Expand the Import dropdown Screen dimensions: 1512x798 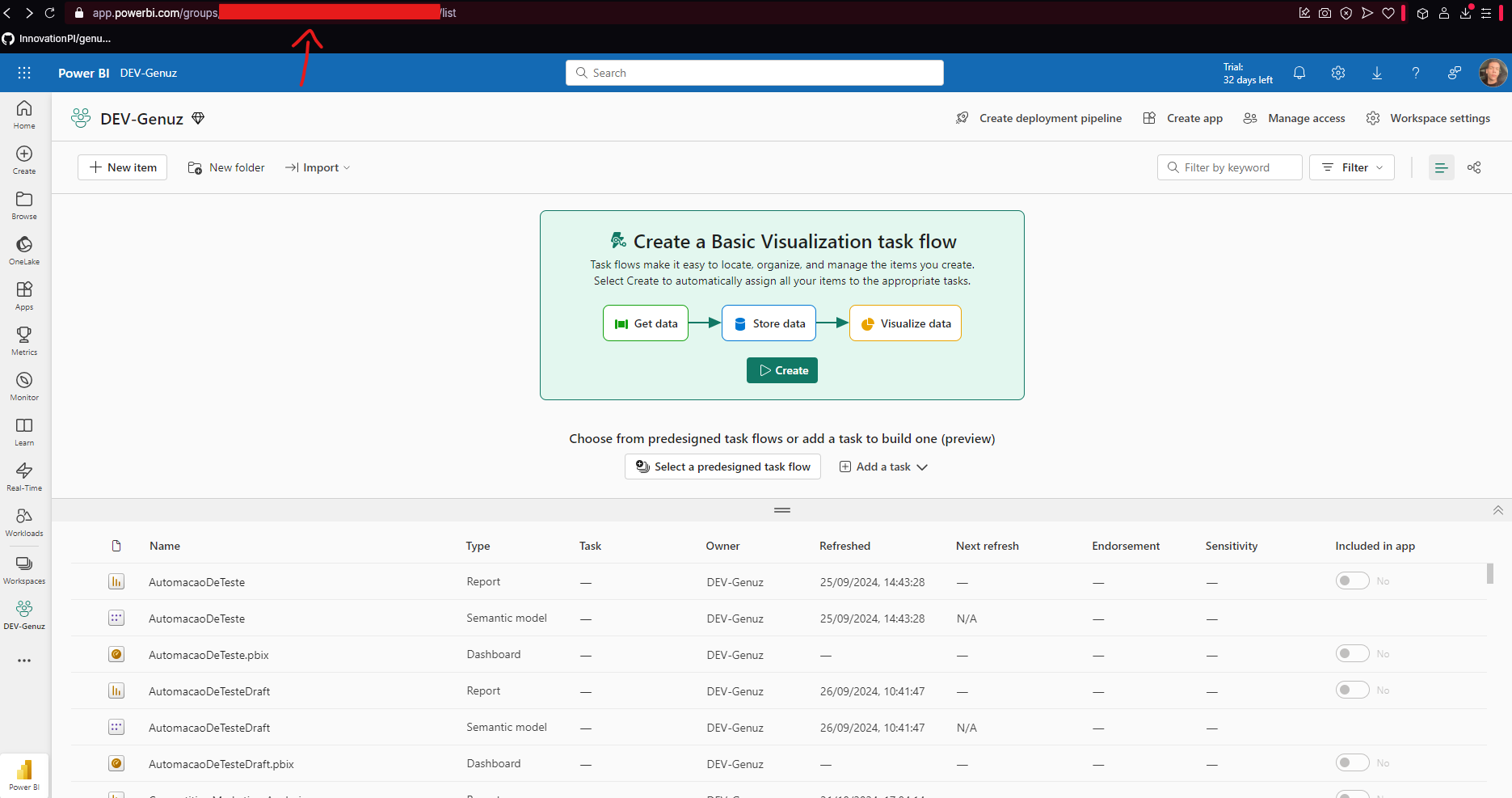coord(318,167)
